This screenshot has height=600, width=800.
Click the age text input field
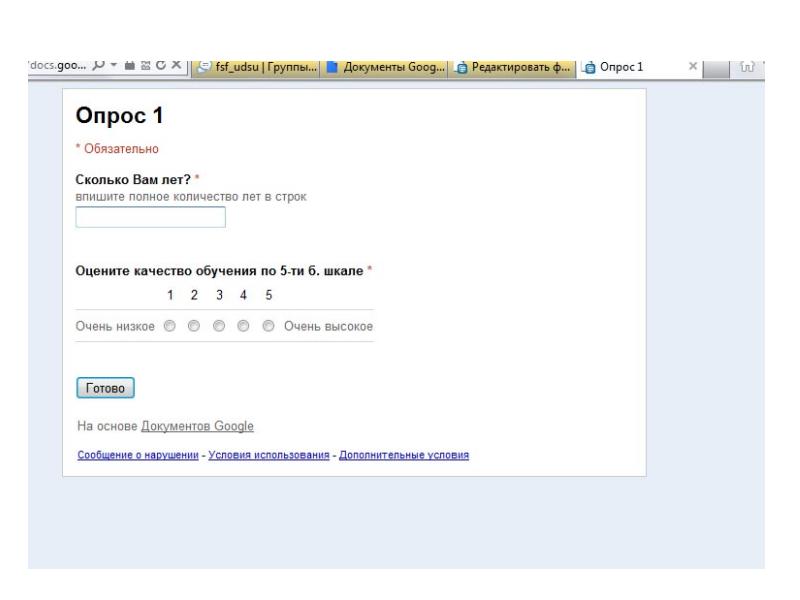(151, 217)
